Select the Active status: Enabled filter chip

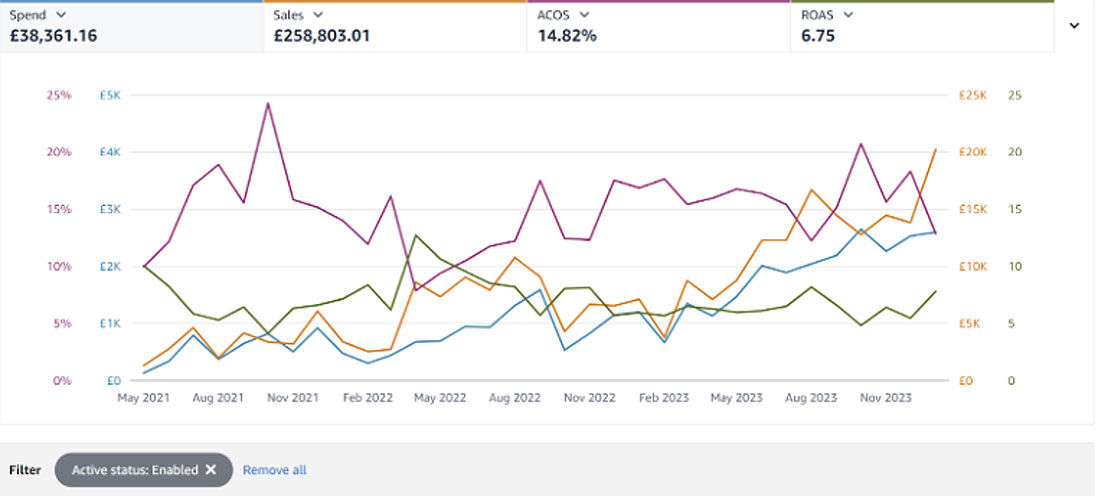pos(143,469)
